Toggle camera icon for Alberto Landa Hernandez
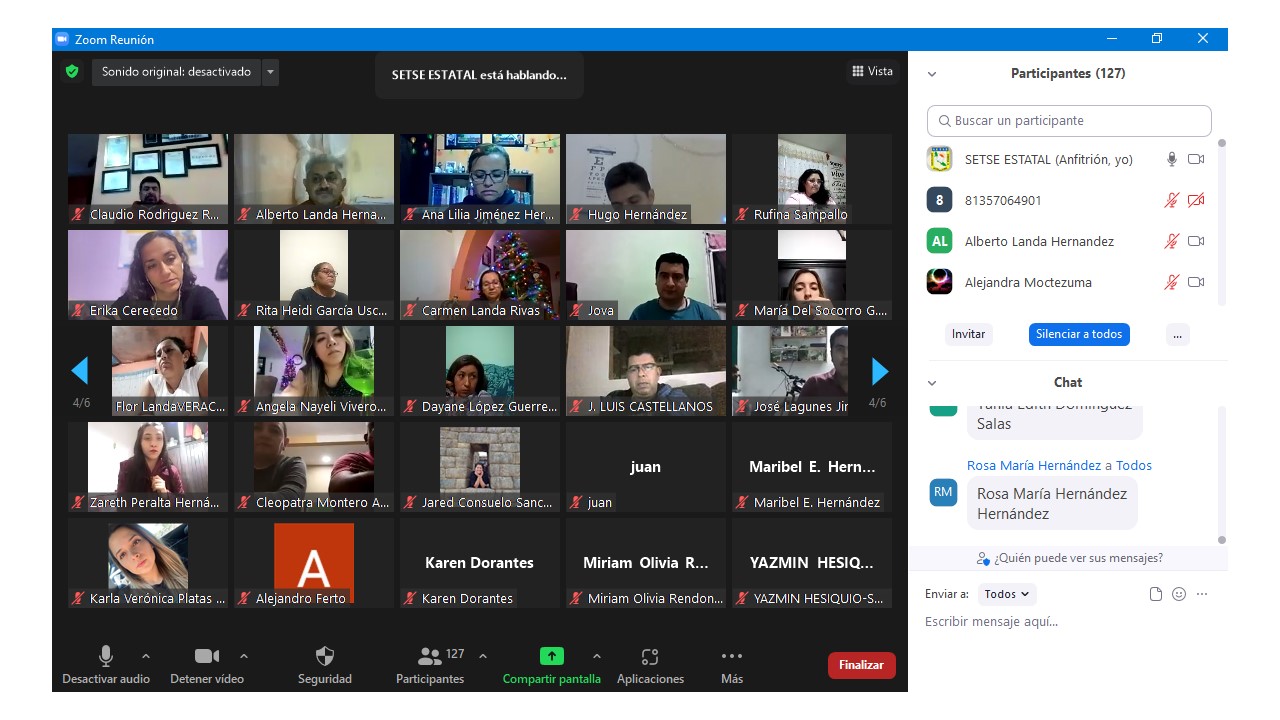Viewport: 1280px width, 720px height. point(1196,241)
